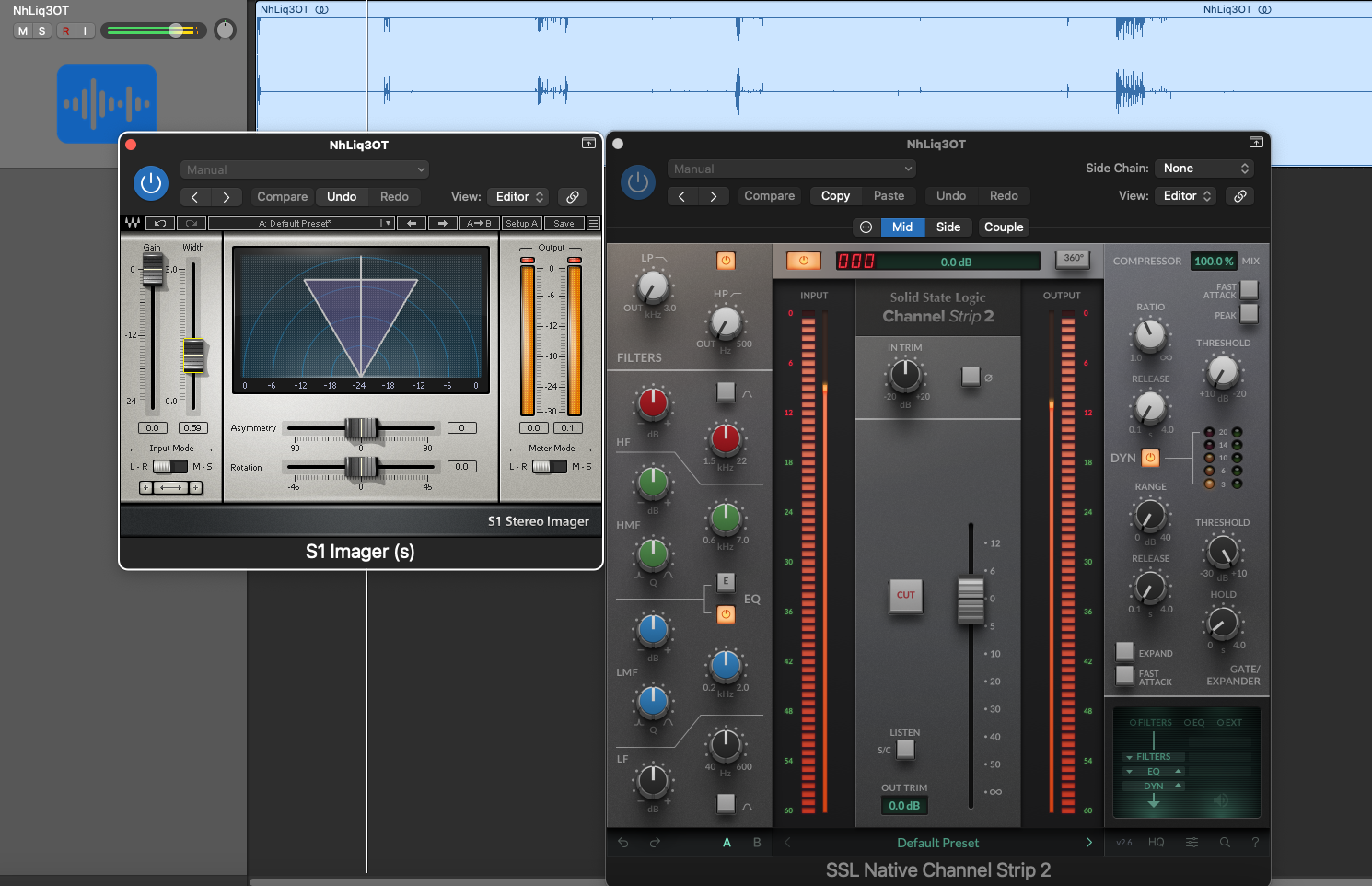1372x886 pixels.
Task: Toggle the SSL filters section power icon
Action: pyautogui.click(x=727, y=261)
